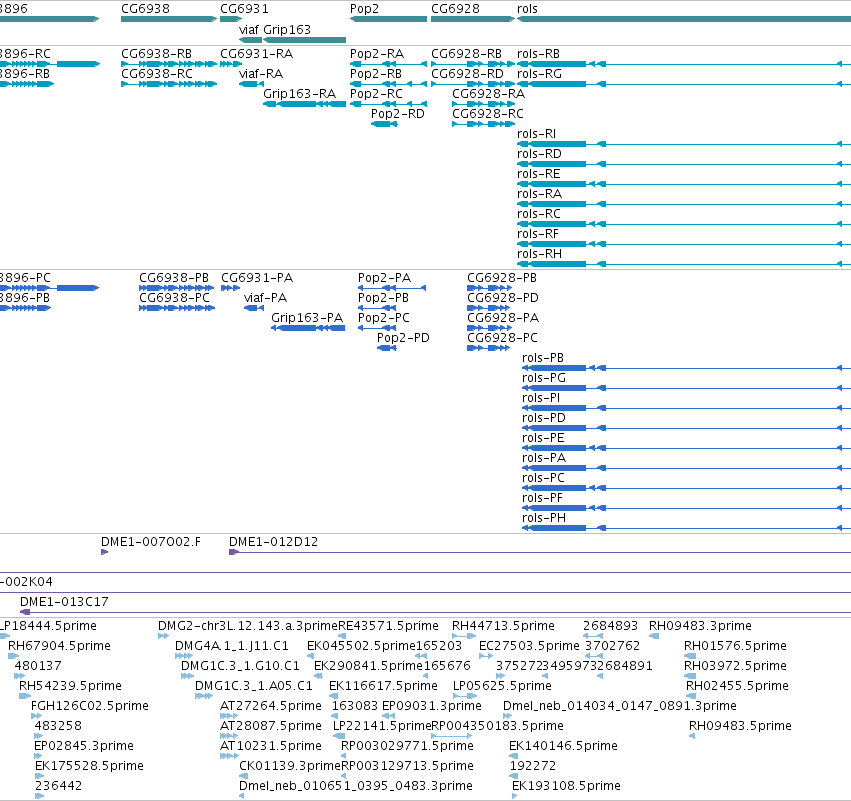Click the EK175528.5prime EST label

[x=90, y=766]
